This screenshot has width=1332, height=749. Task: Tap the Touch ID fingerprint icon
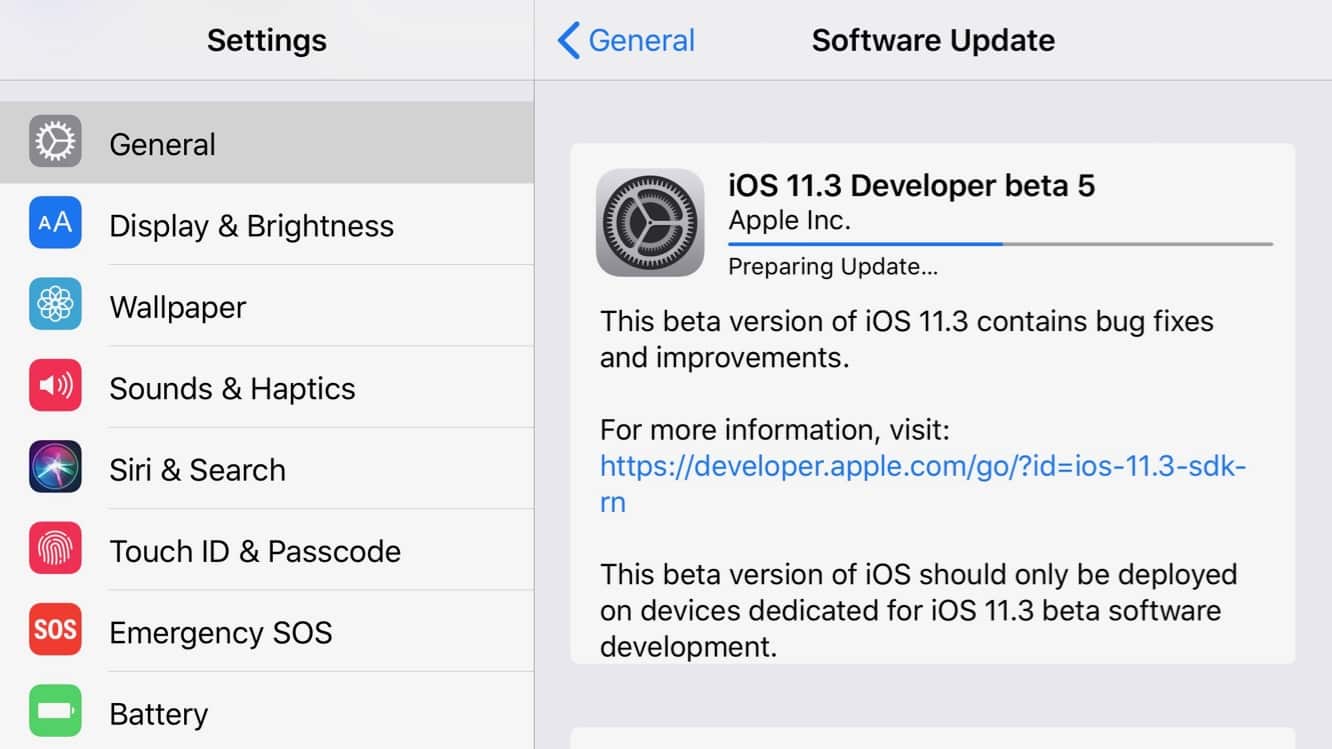coord(55,549)
